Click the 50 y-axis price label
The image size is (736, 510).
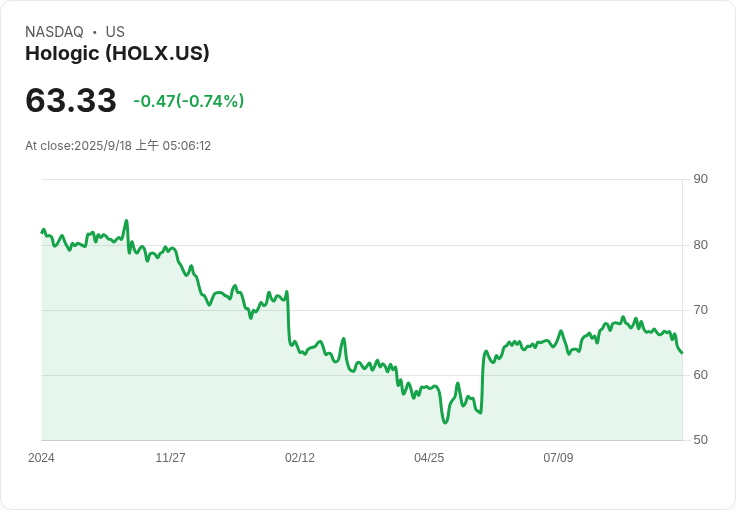(700, 440)
